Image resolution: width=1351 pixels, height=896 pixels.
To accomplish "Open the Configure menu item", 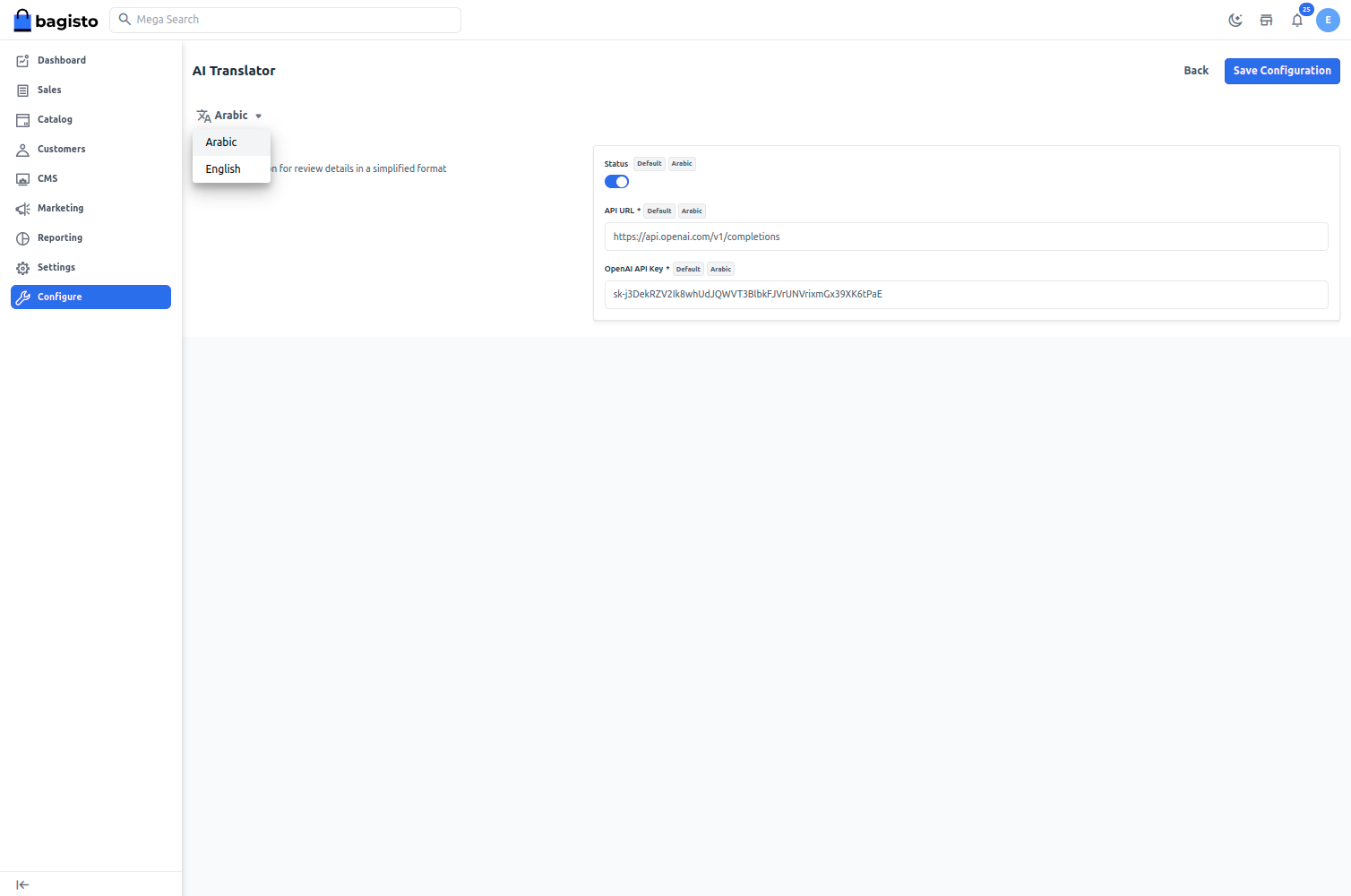I will [90, 297].
